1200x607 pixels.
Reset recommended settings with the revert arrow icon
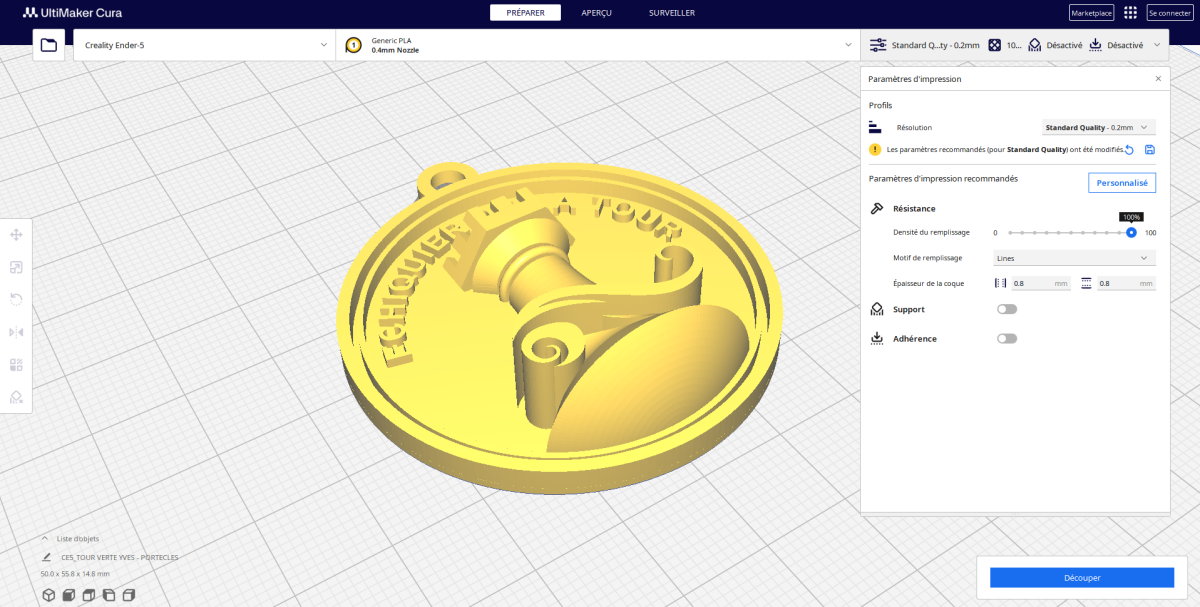[x=1129, y=150]
